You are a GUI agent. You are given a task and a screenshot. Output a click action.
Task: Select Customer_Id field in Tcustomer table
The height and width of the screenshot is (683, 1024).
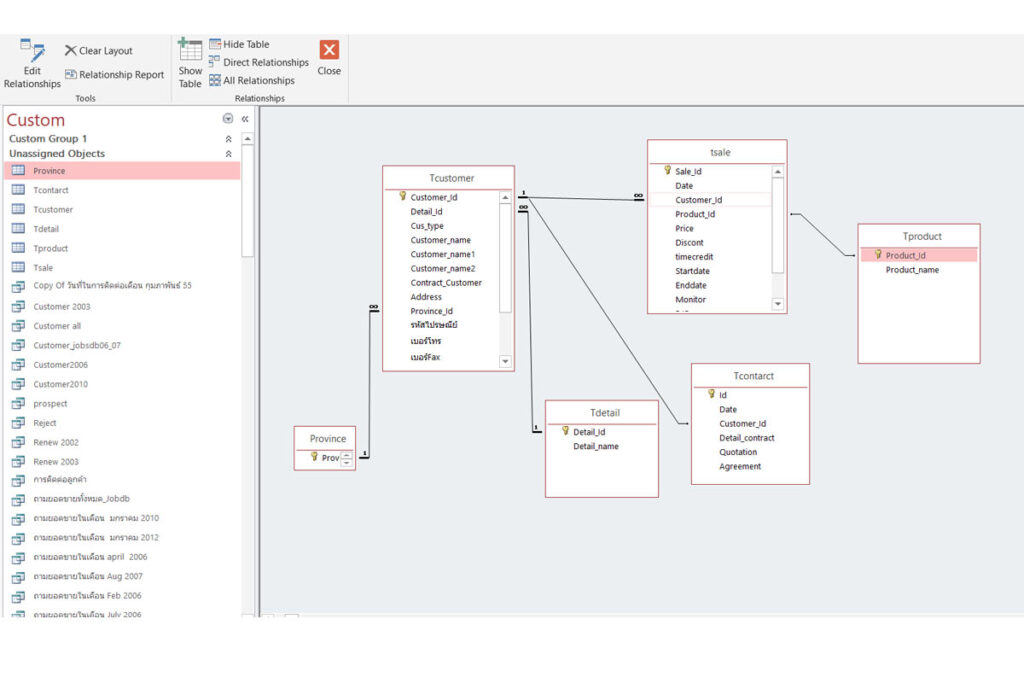click(x=434, y=197)
